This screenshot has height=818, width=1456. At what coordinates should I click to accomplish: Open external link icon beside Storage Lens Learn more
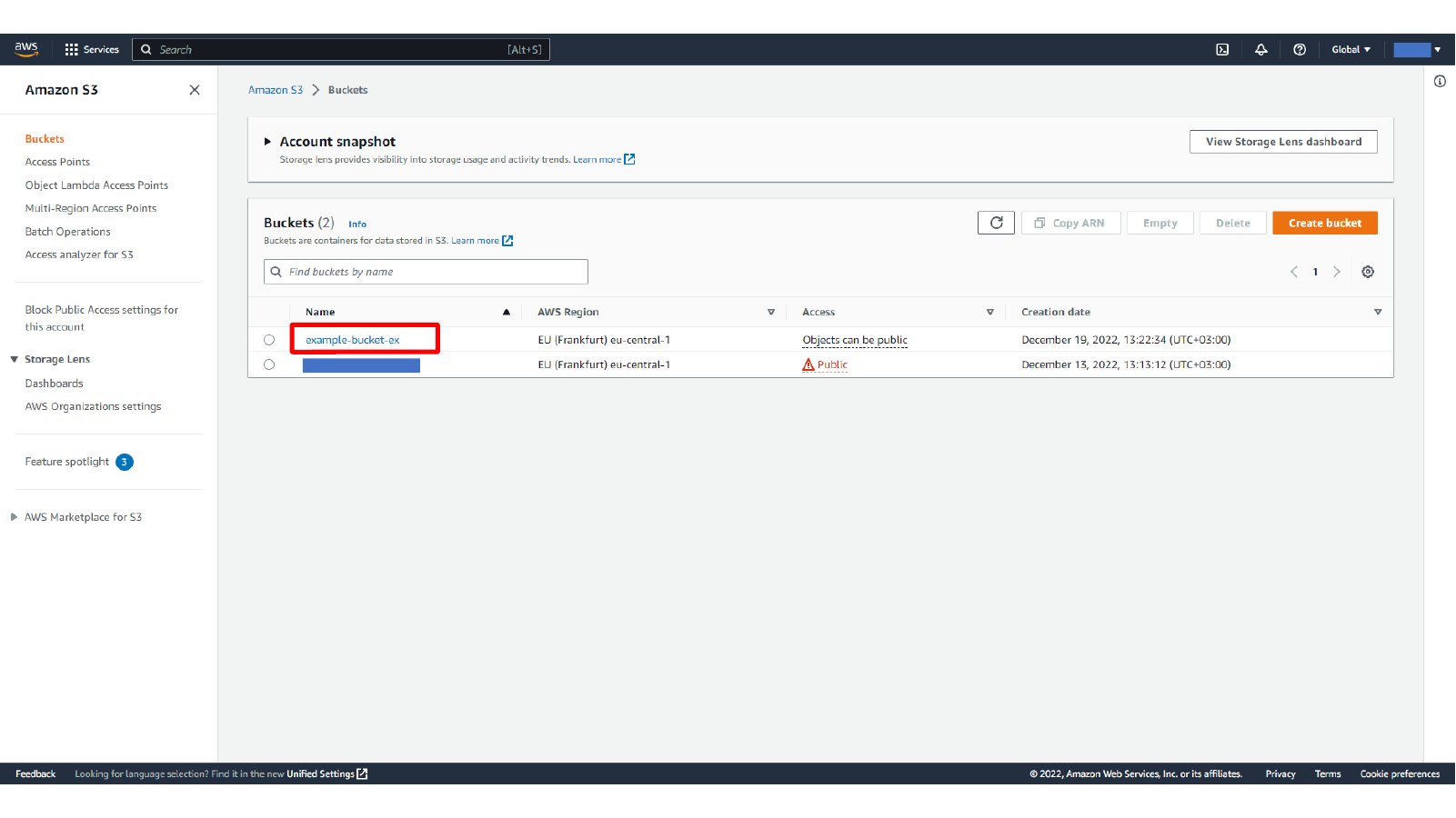point(629,159)
